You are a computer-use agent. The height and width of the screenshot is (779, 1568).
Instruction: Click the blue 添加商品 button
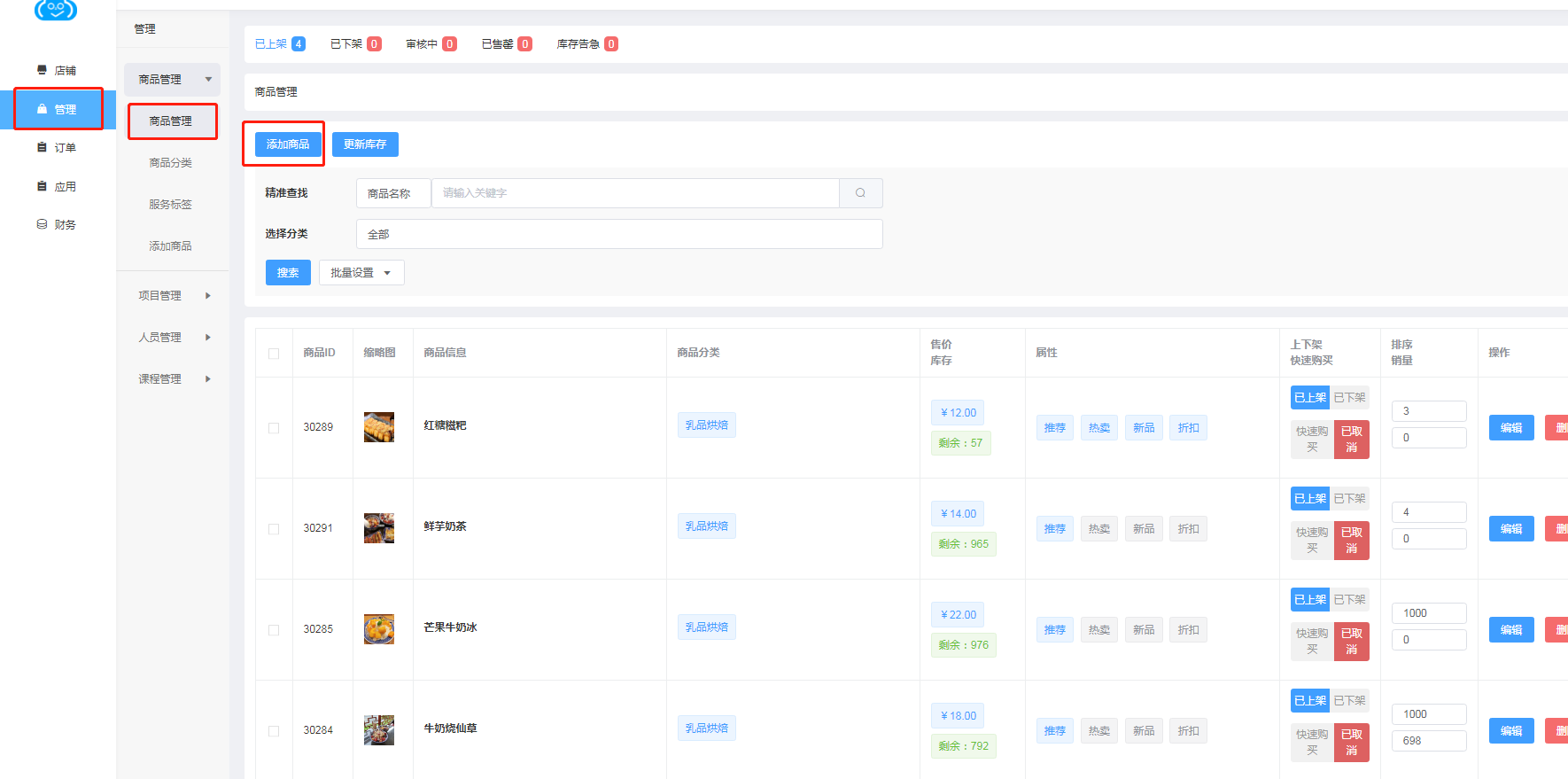(x=288, y=144)
